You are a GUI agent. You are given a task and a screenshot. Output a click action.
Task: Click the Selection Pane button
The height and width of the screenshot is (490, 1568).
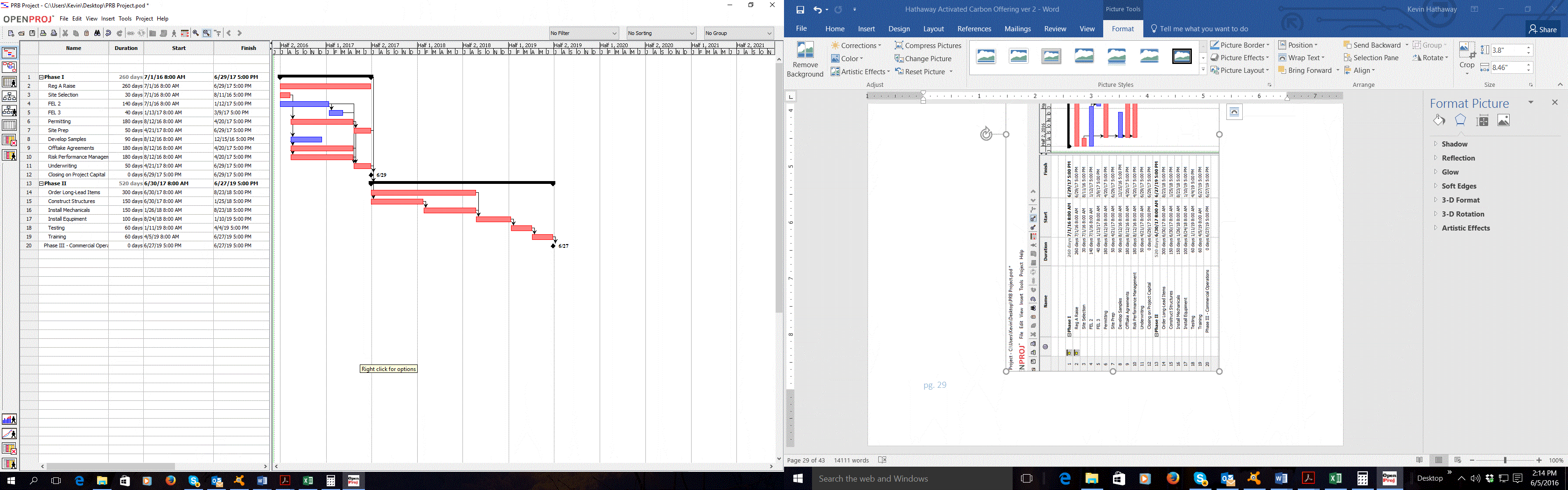point(1371,58)
